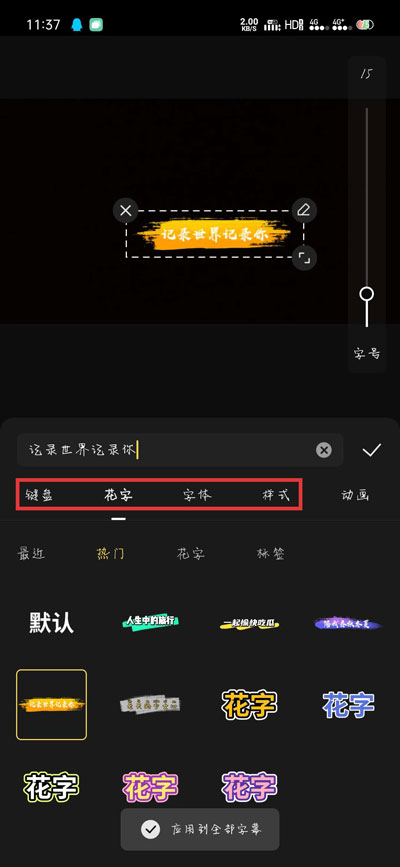Clear the text input with the X icon

click(324, 450)
